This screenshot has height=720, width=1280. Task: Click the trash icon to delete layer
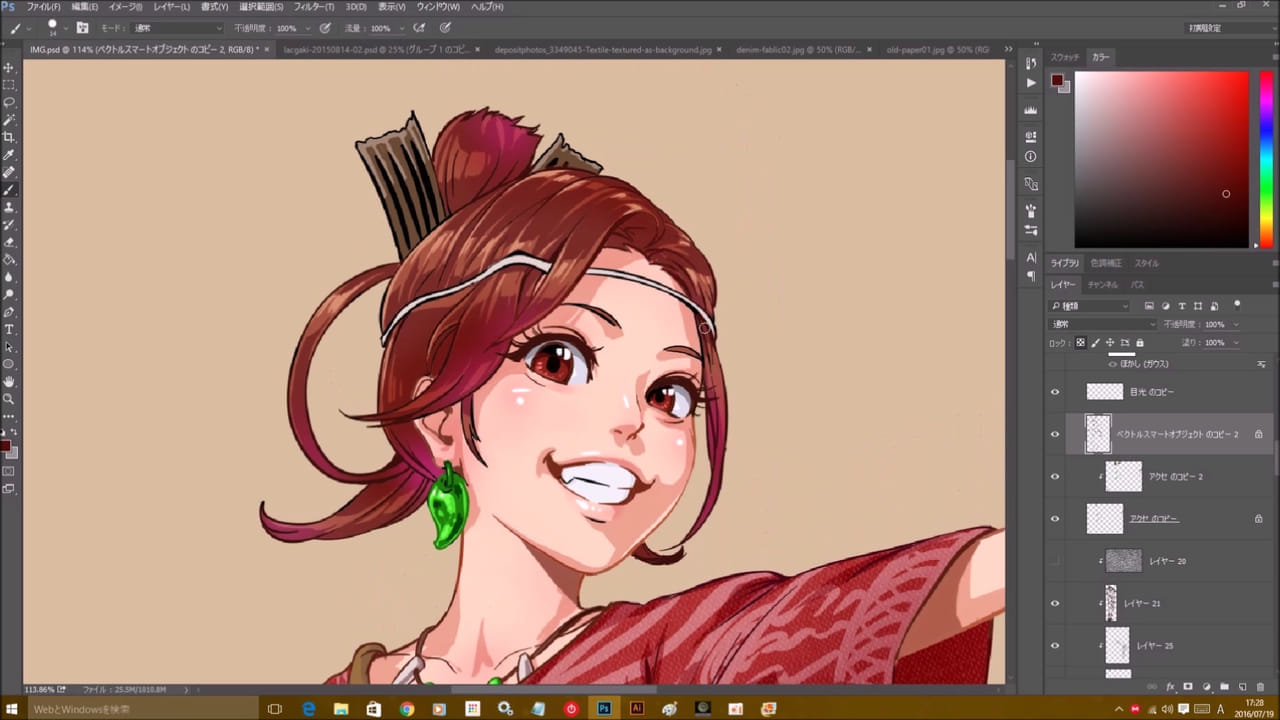coord(1259,687)
